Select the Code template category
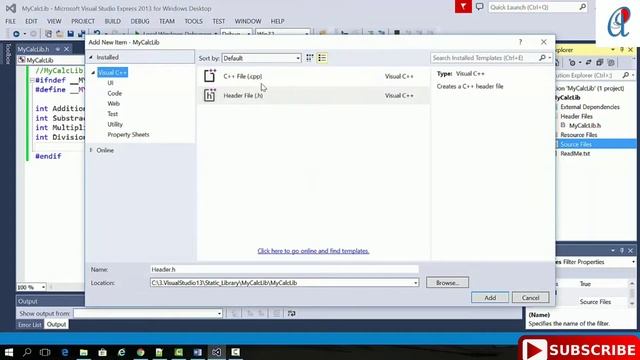This screenshot has width=640, height=360. click(x=115, y=93)
